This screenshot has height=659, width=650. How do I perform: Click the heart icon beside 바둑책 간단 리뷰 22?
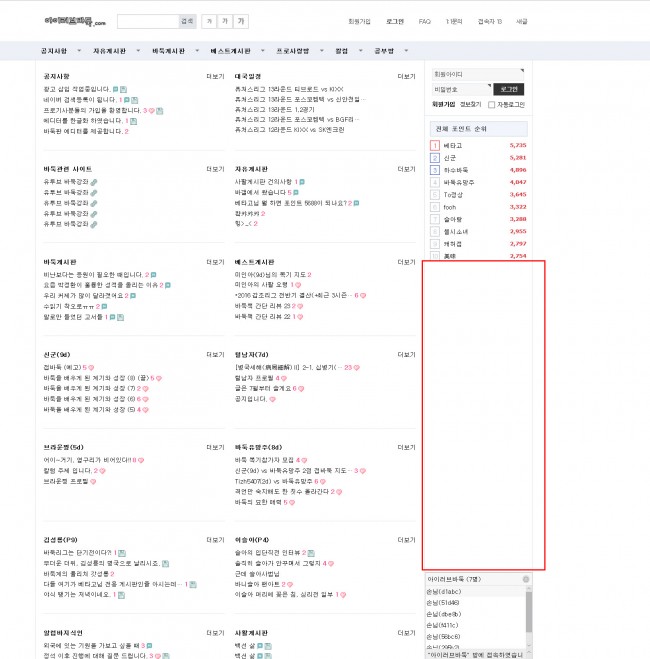pos(300,317)
